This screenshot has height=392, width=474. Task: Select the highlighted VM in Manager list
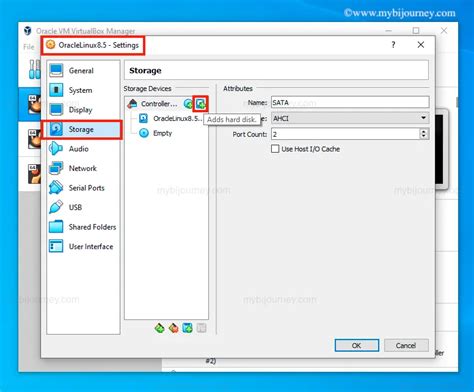(x=31, y=105)
